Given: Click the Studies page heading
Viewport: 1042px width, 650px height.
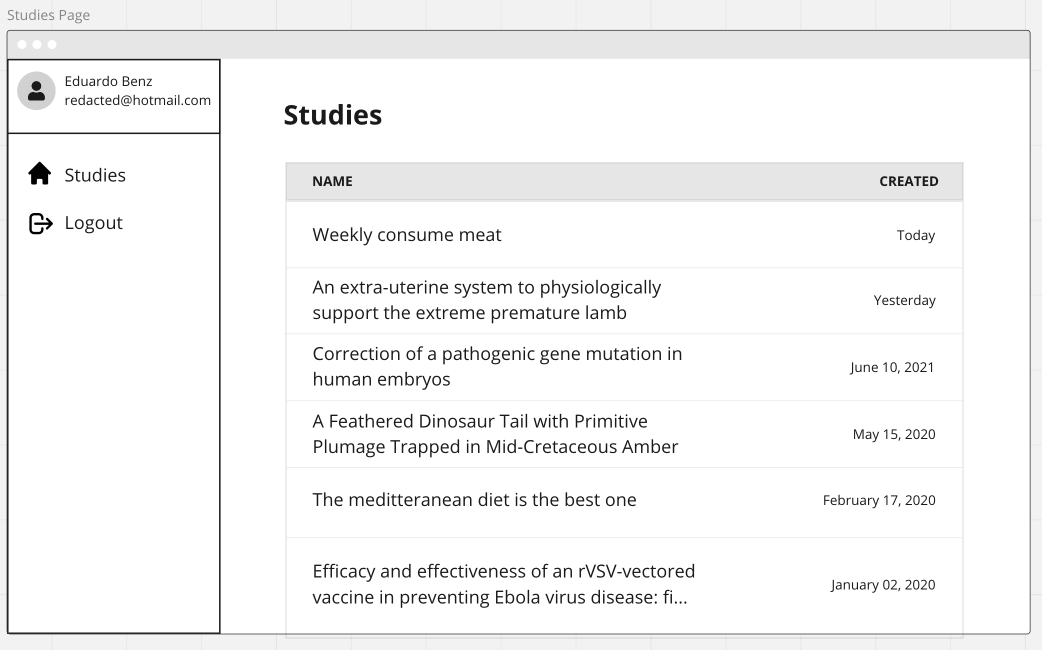Looking at the screenshot, I should 333,115.
